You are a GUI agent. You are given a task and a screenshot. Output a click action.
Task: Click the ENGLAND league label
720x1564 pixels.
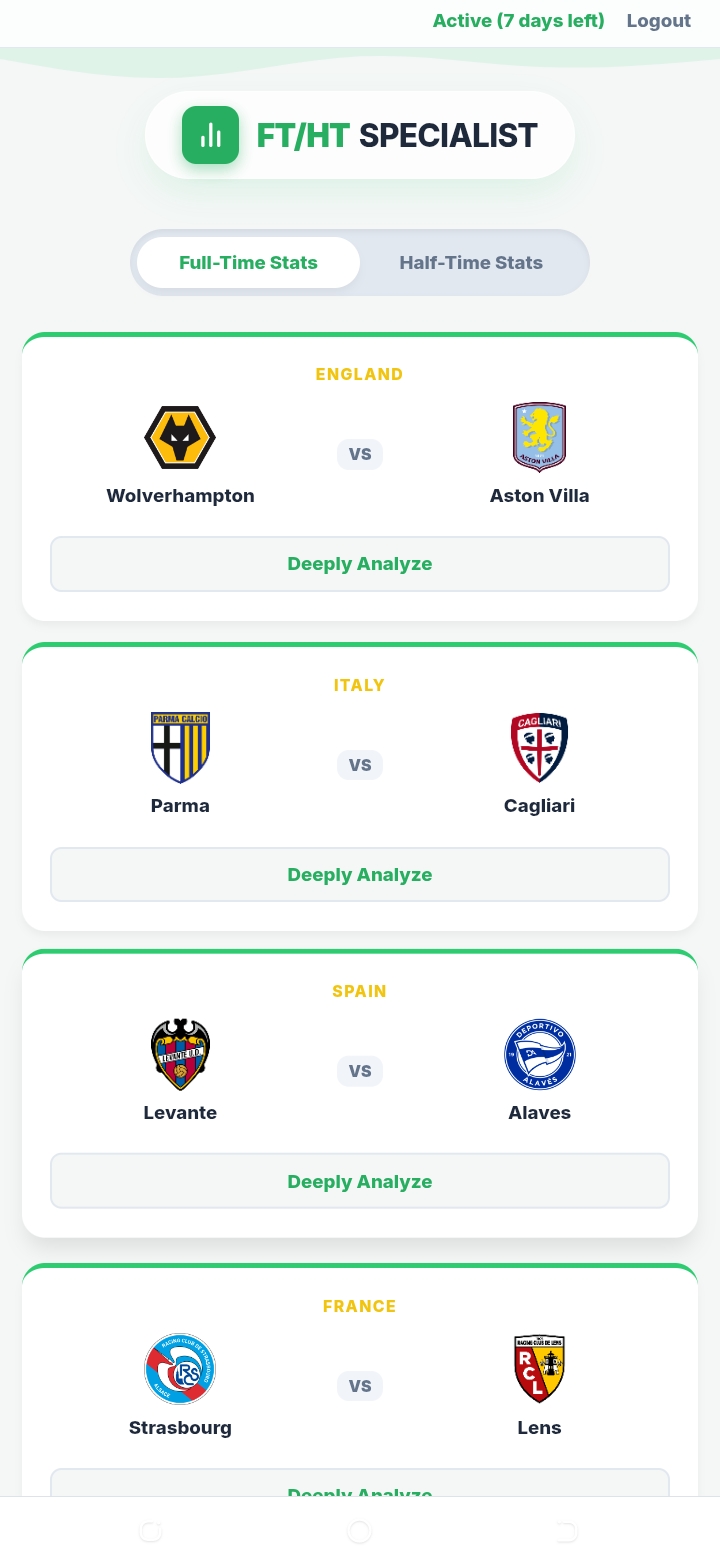[359, 374]
